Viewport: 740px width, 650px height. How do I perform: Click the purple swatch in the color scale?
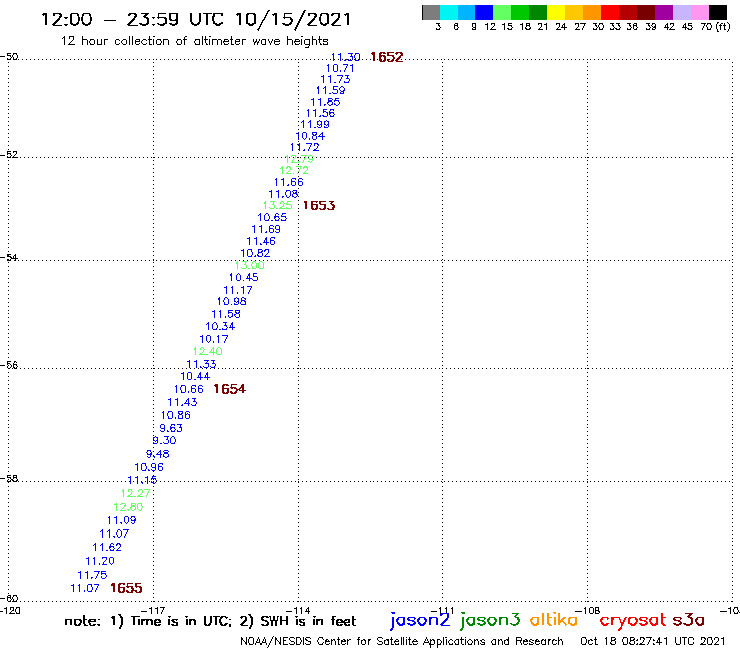coord(664,12)
